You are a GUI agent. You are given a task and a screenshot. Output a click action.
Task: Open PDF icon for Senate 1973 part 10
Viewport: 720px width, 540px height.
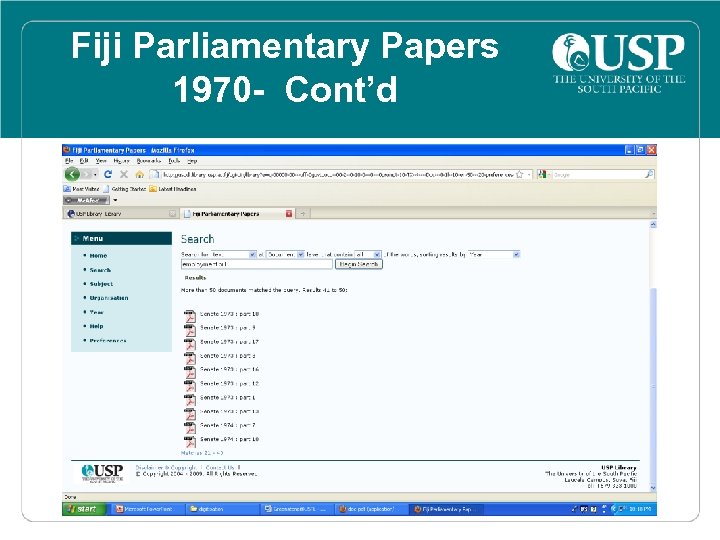point(190,316)
